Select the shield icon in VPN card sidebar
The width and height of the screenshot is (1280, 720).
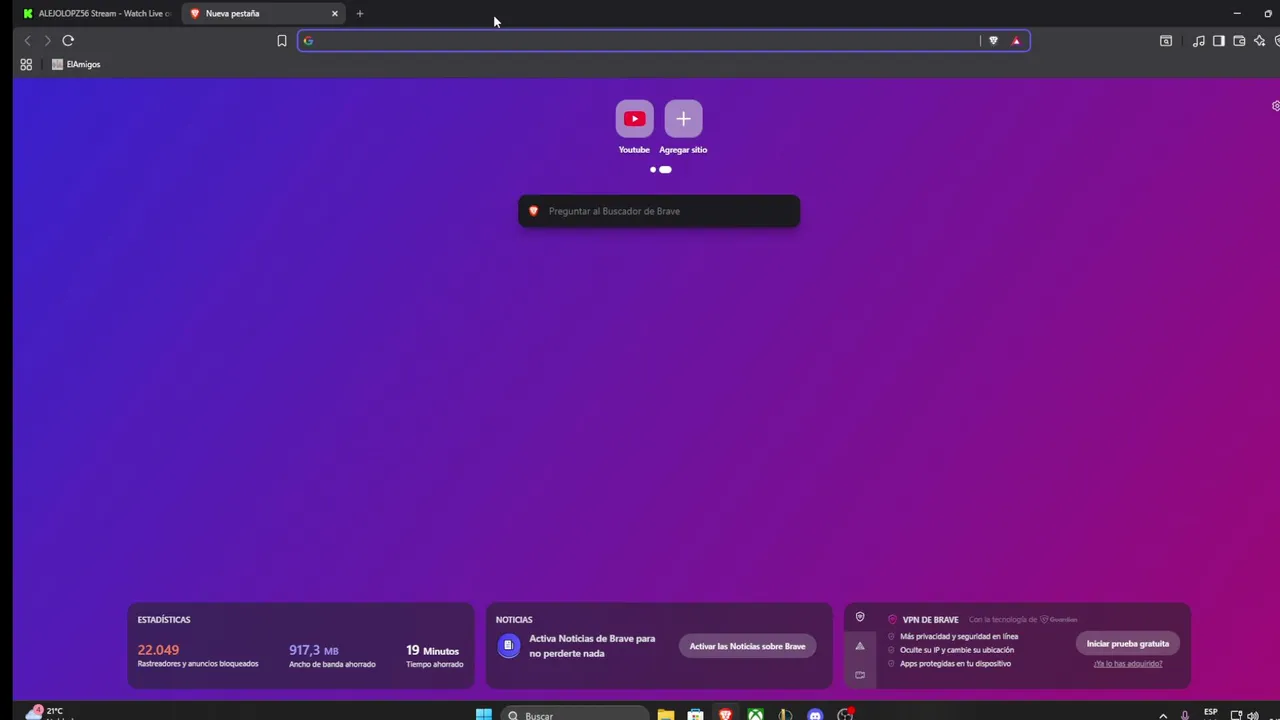pos(860,617)
